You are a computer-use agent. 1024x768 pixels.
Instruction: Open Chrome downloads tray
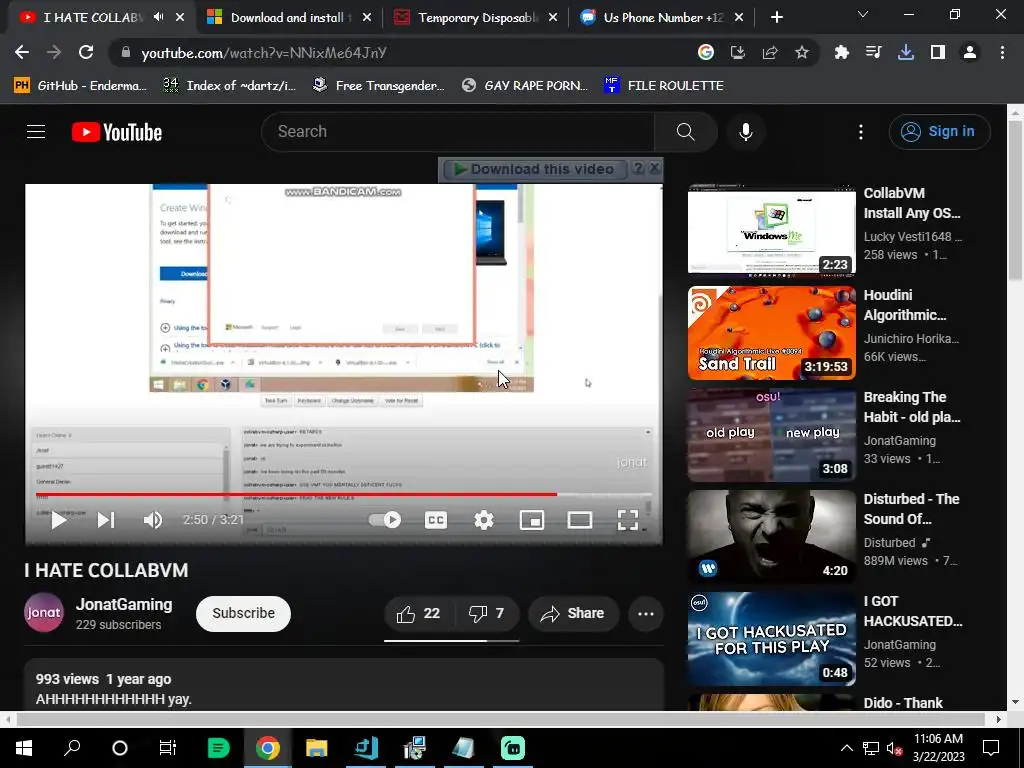[x=906, y=52]
